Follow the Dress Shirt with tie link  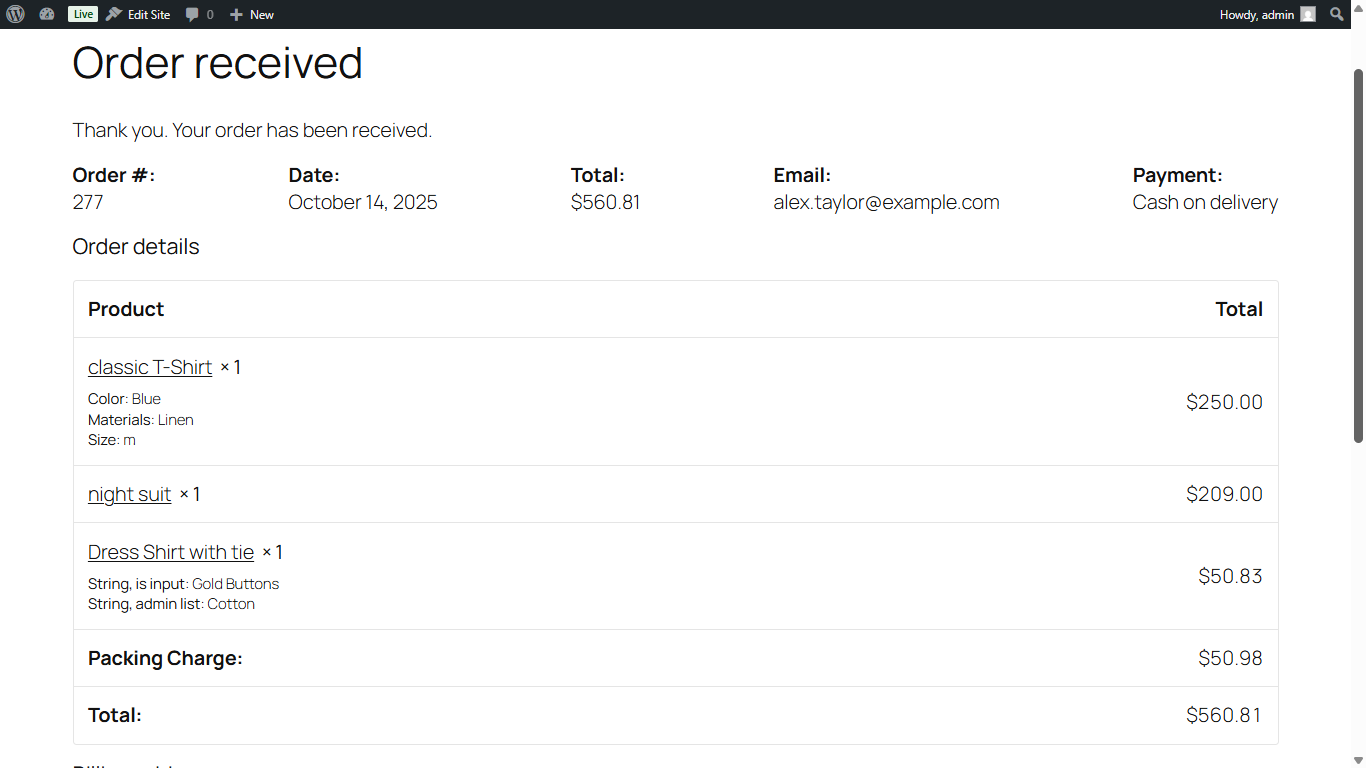171,552
